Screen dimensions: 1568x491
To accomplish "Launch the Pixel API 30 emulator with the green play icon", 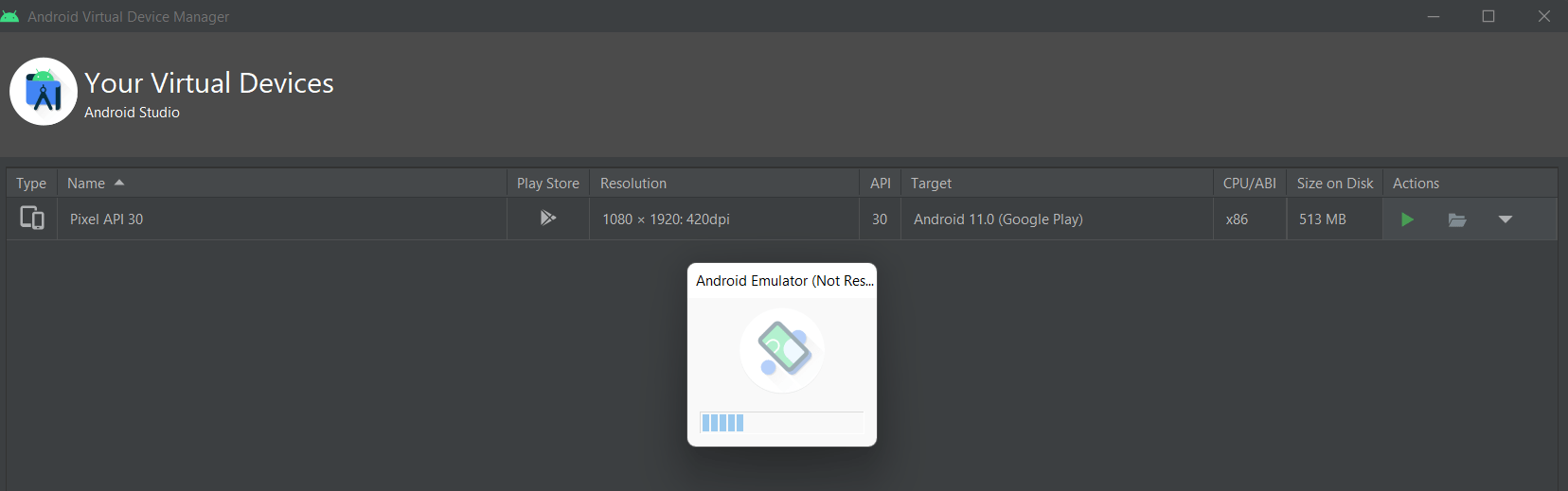I will (x=1407, y=219).
